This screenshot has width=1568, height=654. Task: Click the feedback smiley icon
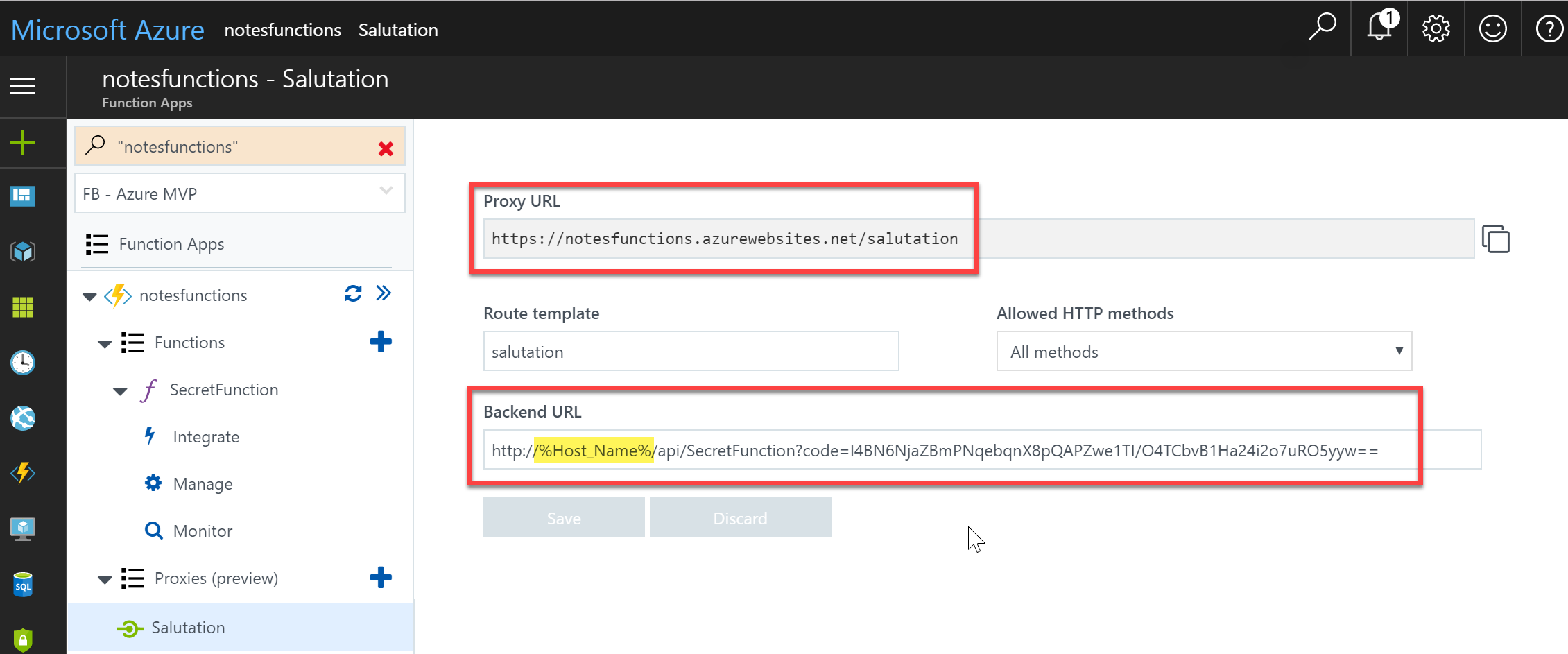(x=1492, y=28)
